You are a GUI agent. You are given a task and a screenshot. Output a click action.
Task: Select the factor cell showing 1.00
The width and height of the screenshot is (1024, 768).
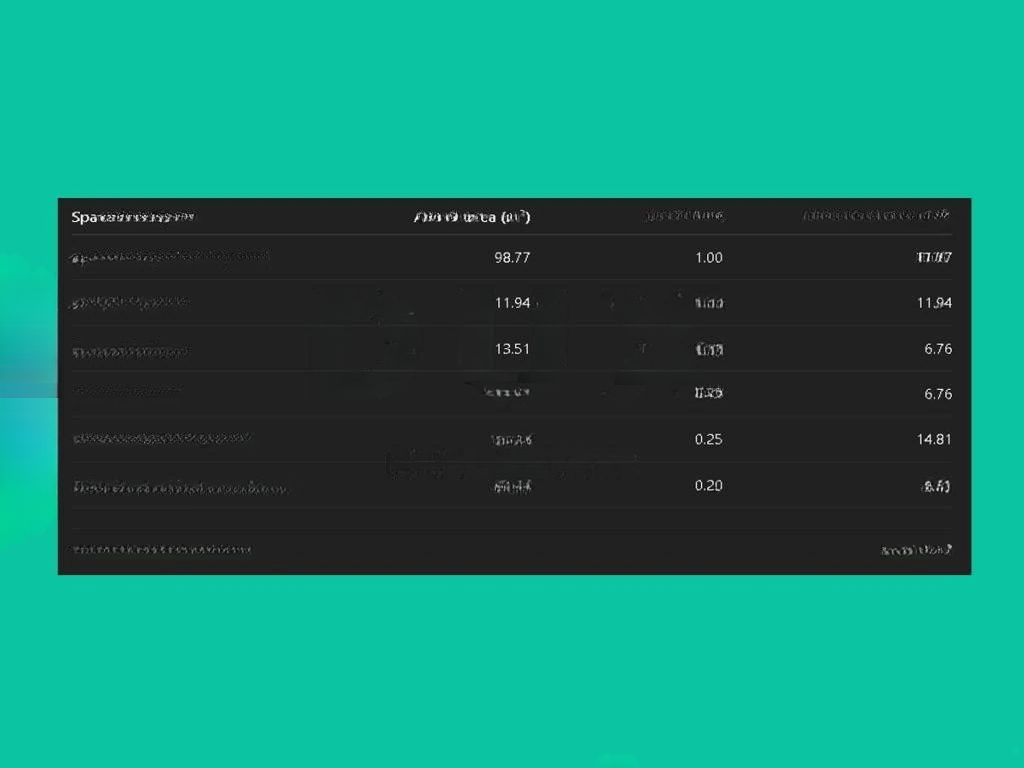point(709,257)
